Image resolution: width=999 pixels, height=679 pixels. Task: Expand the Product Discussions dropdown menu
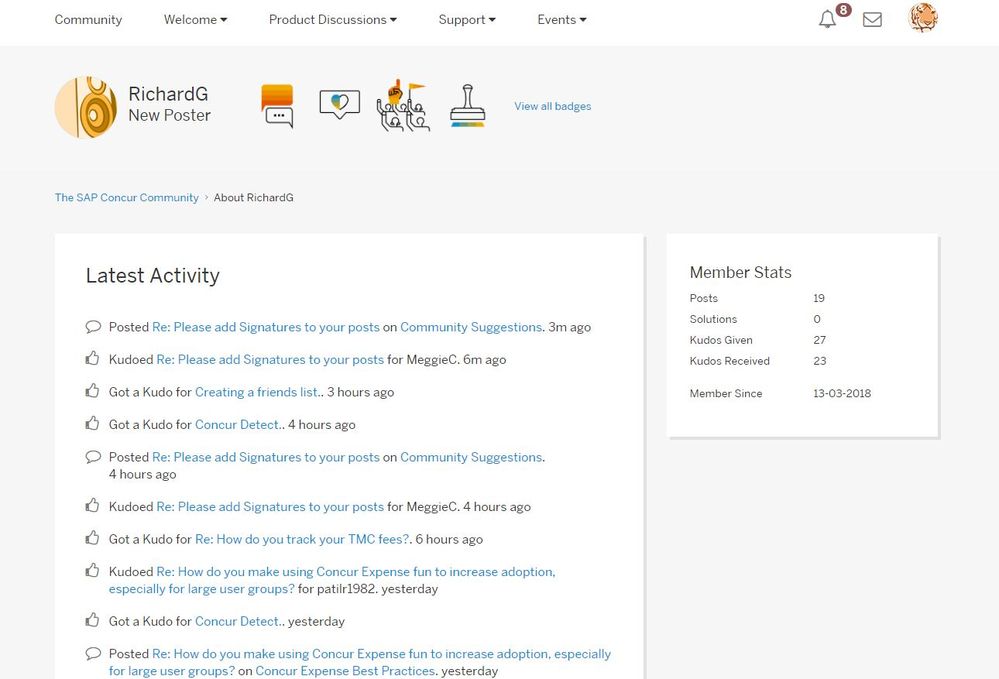coord(333,20)
